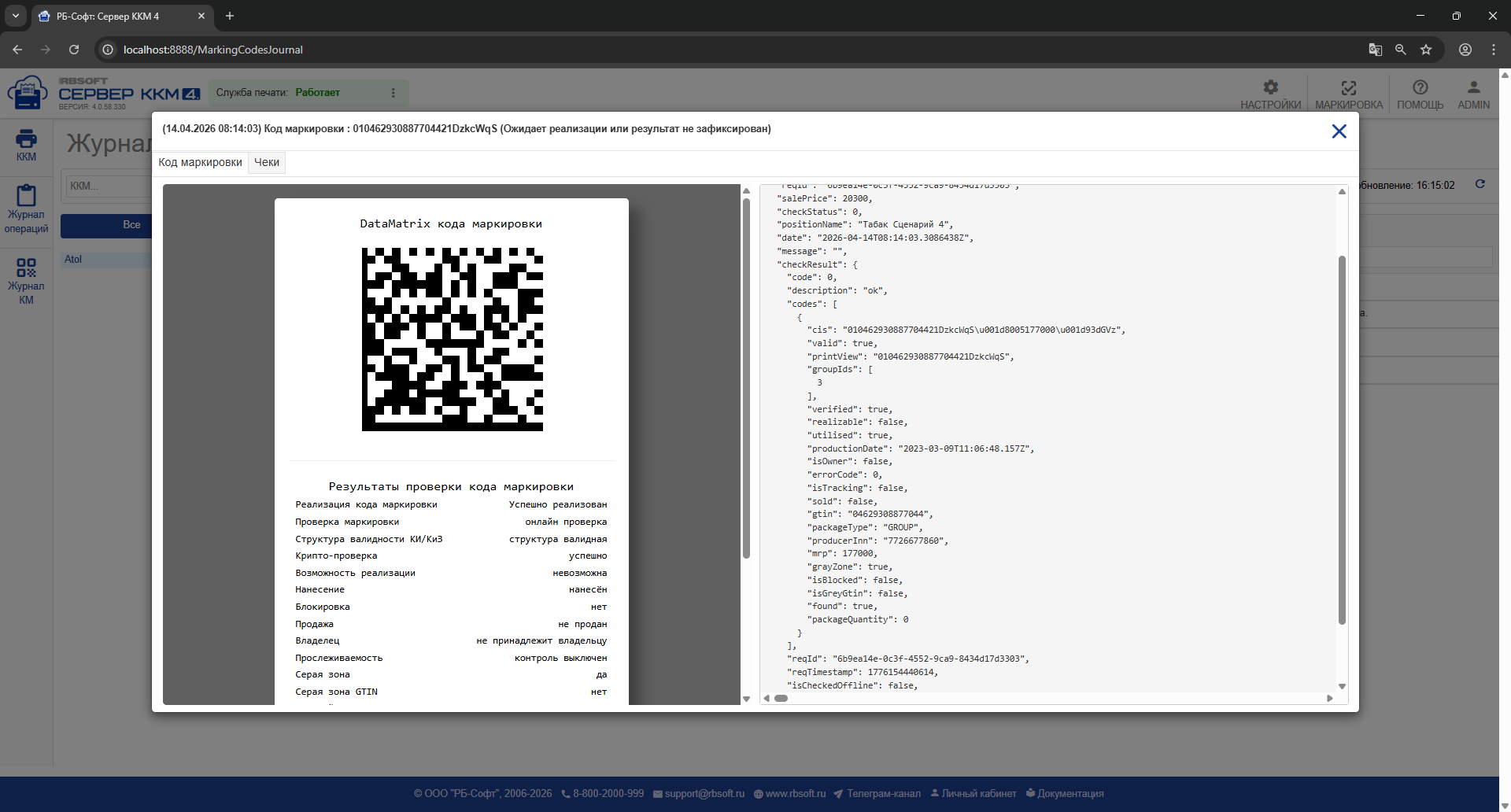Open the Маркировка section
The image size is (1511, 812).
click(1348, 94)
